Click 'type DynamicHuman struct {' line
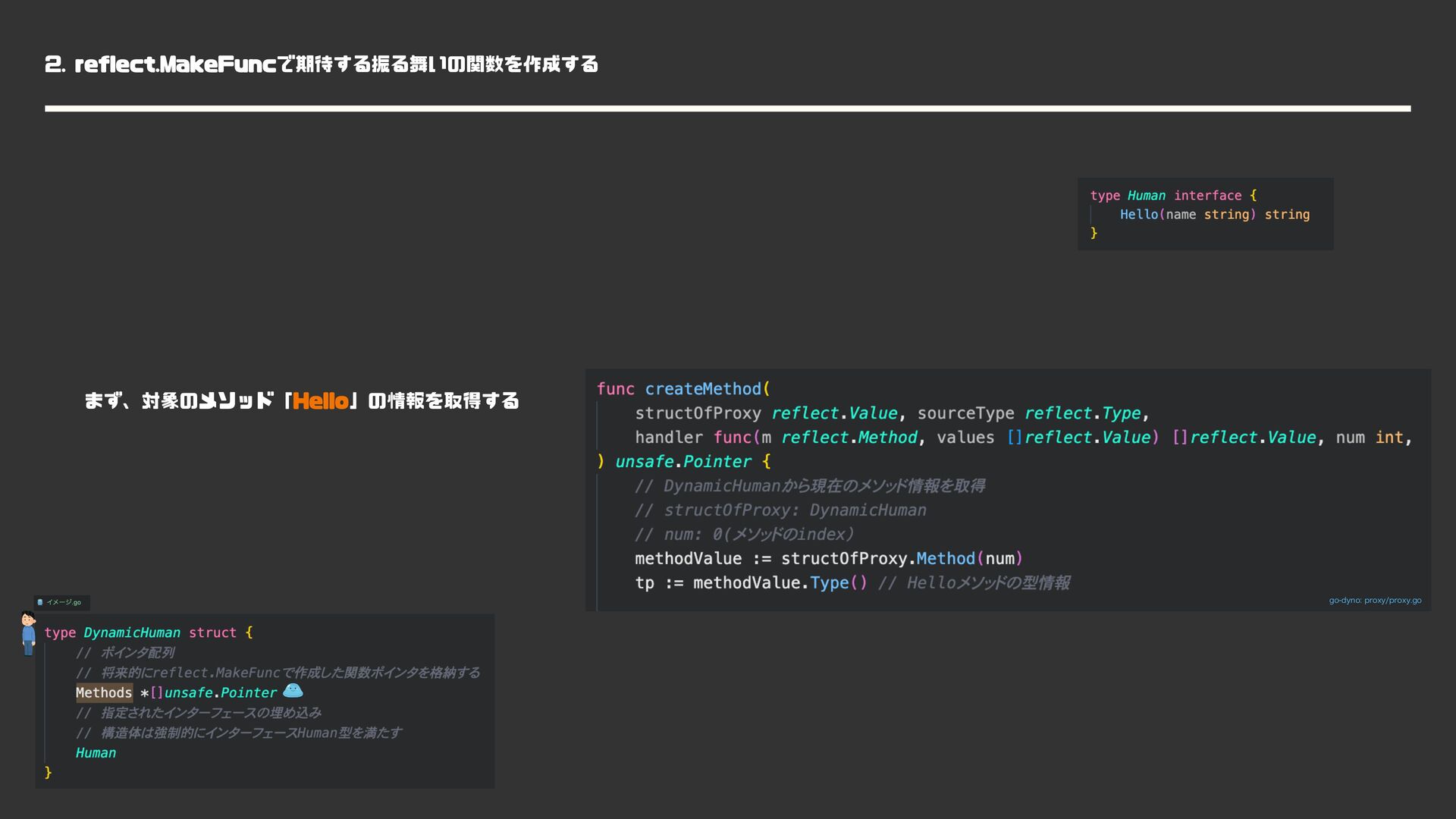Viewport: 1456px width, 819px height. (x=149, y=632)
